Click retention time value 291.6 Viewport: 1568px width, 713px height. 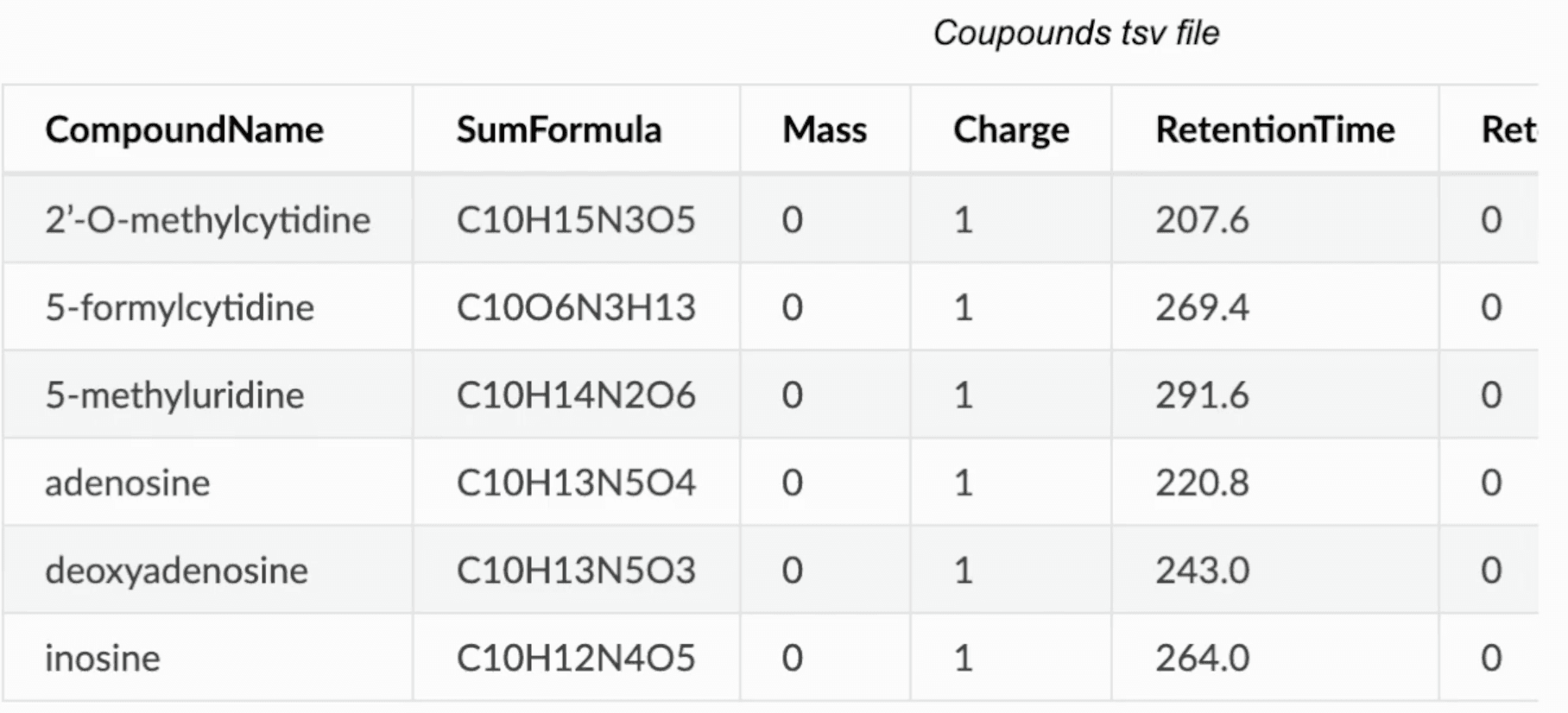pyautogui.click(x=1202, y=395)
